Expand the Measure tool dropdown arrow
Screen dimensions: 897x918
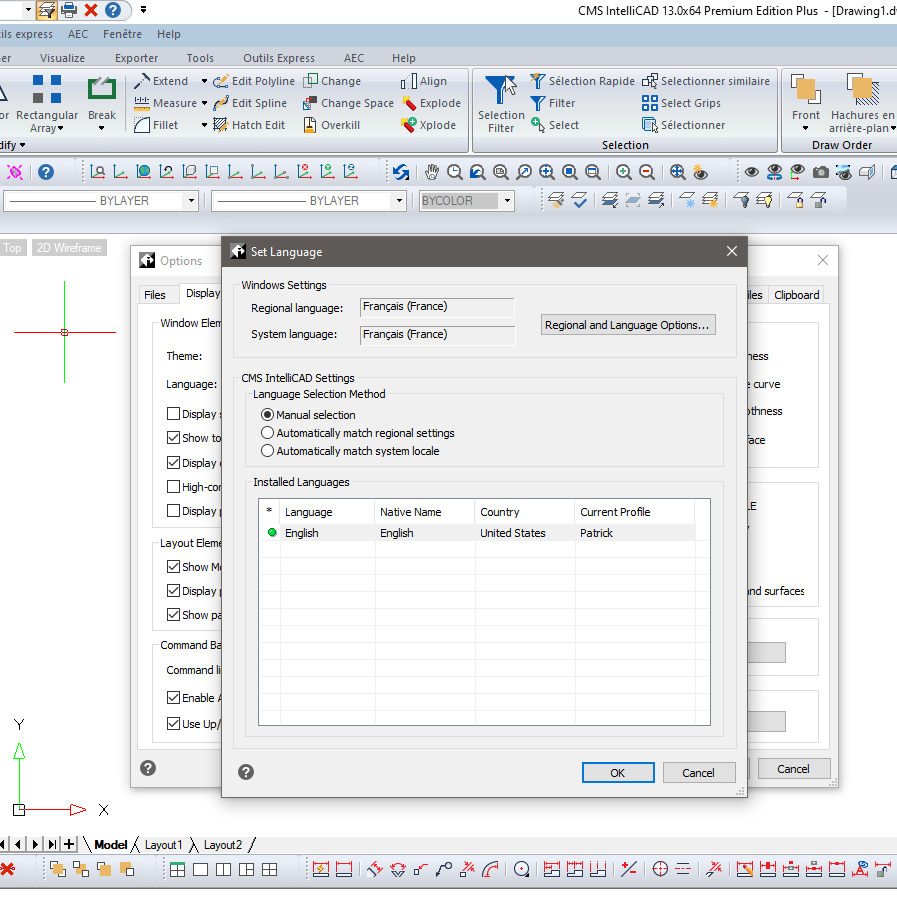pyautogui.click(x=204, y=103)
